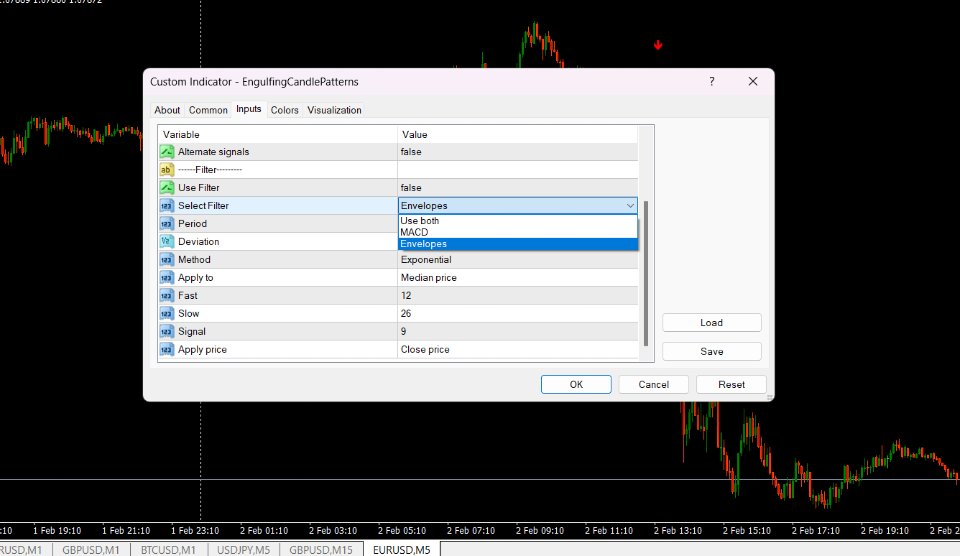The width and height of the screenshot is (960, 556).
Task: Click the Method row enum icon
Action: (x=167, y=260)
